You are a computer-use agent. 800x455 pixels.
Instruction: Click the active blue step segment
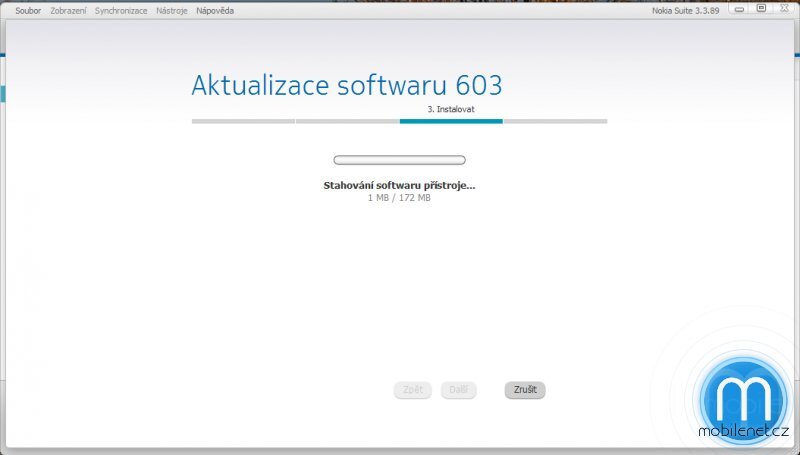[451, 121]
